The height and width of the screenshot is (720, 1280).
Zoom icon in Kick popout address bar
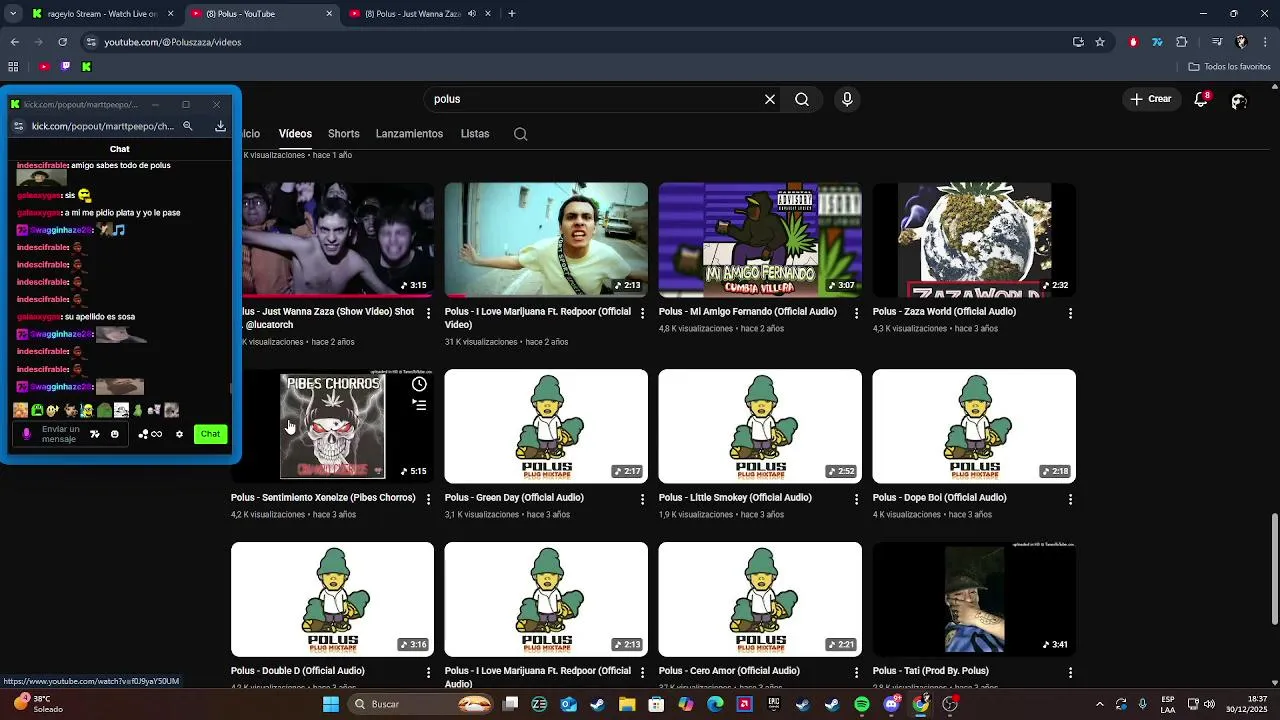[187, 126]
